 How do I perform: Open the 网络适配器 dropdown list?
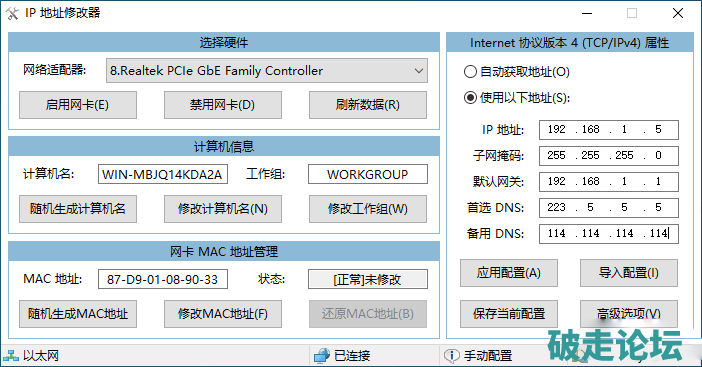(267, 71)
